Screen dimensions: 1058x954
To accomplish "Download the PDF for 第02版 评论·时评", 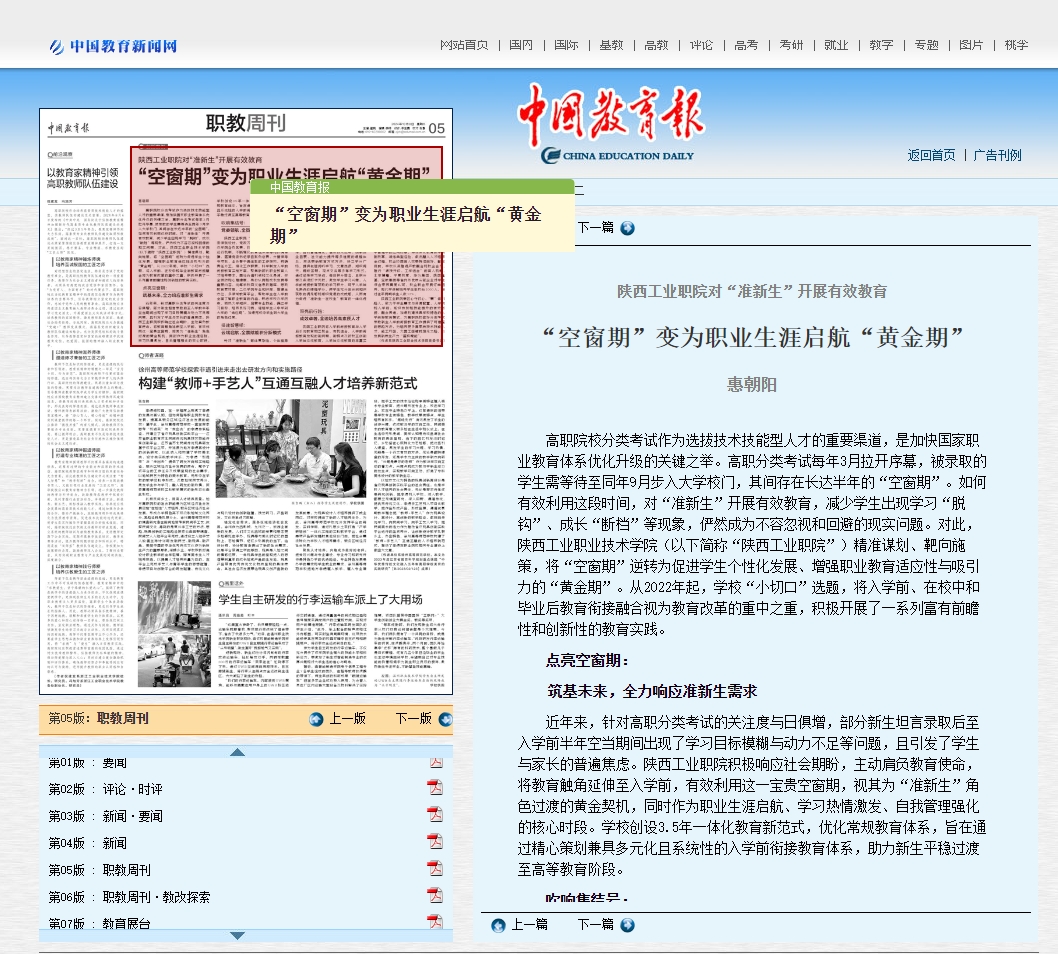I will pyautogui.click(x=435, y=788).
